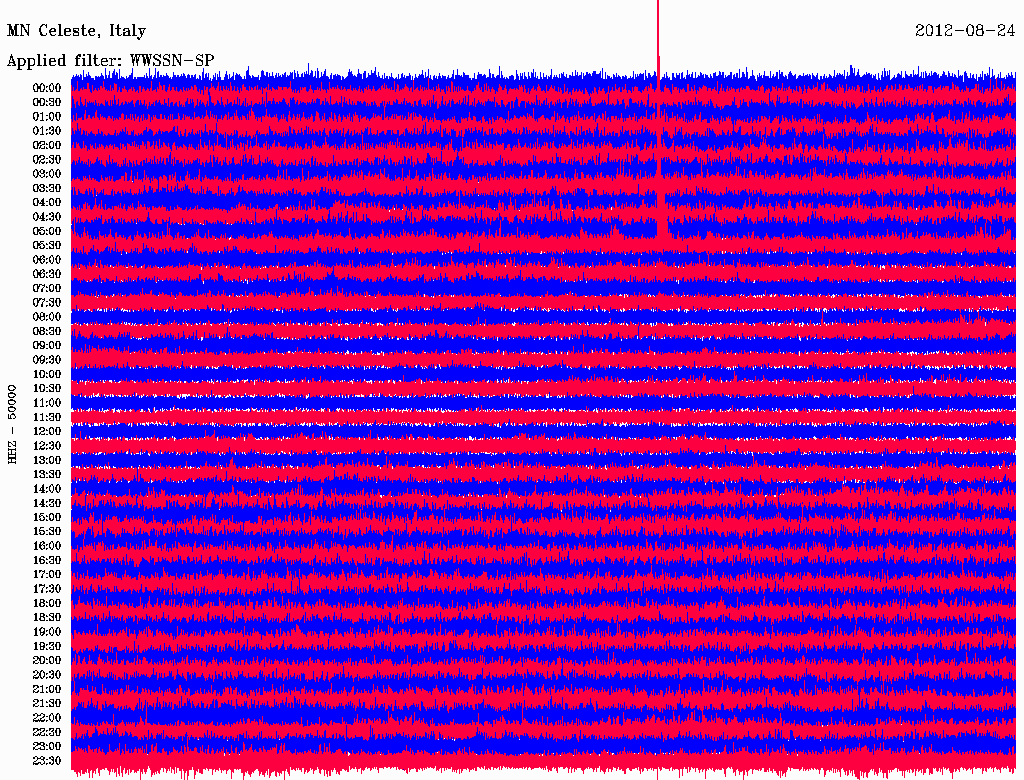Select the 15:00 time label

[47, 517]
